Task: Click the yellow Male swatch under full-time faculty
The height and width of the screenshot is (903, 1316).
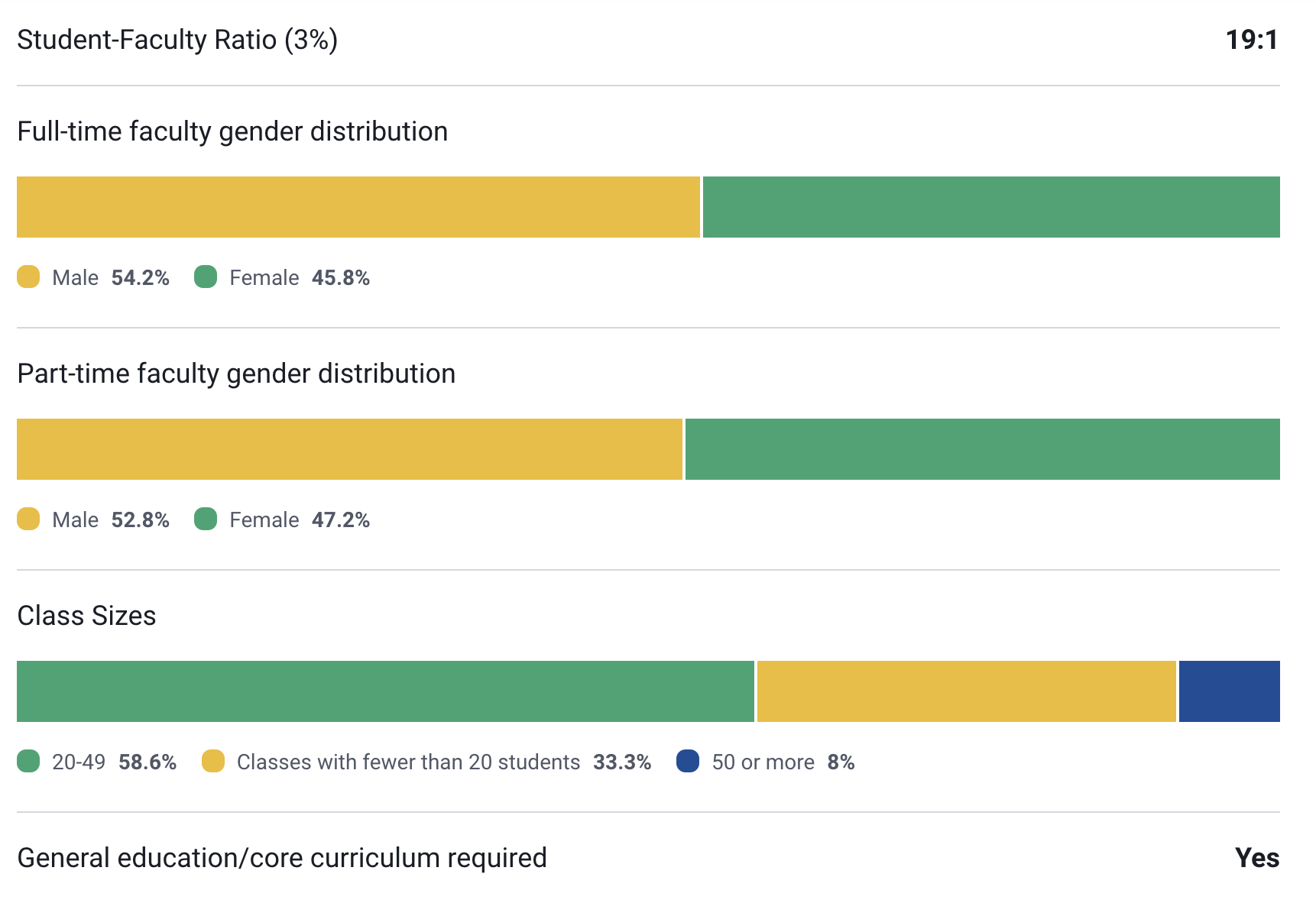Action: pos(28,277)
